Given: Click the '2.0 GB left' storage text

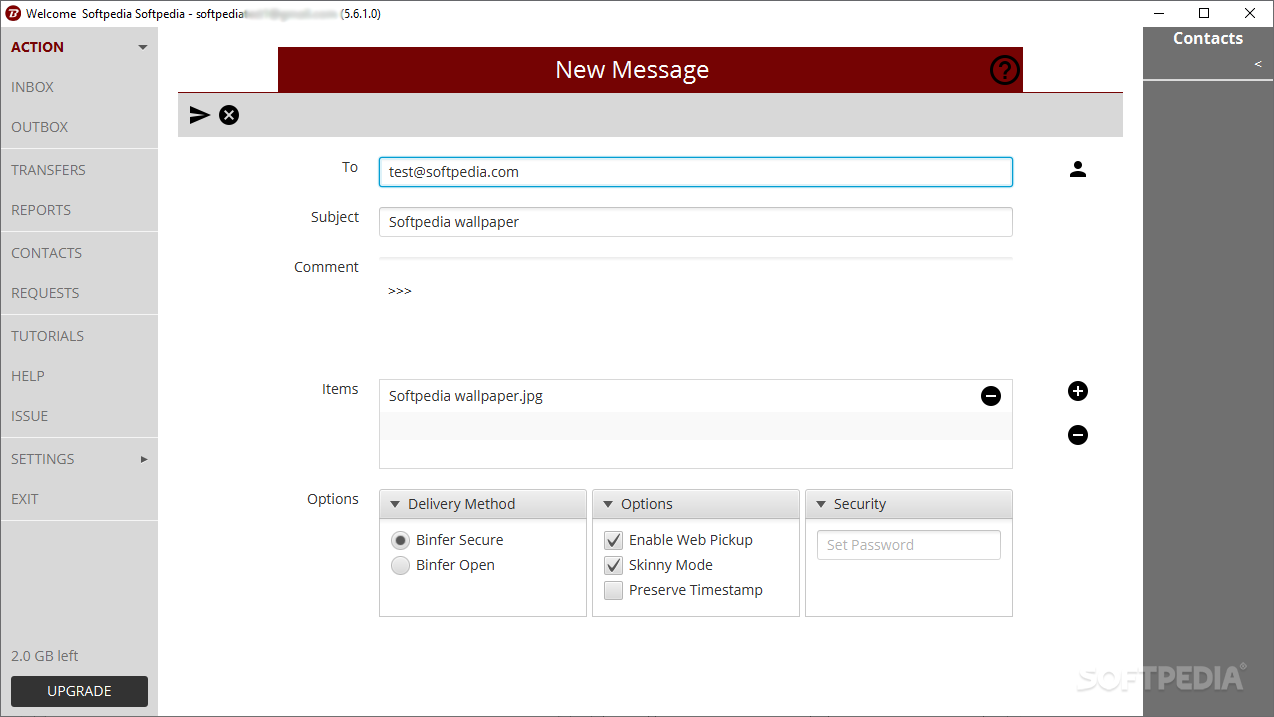Looking at the screenshot, I should point(45,656).
